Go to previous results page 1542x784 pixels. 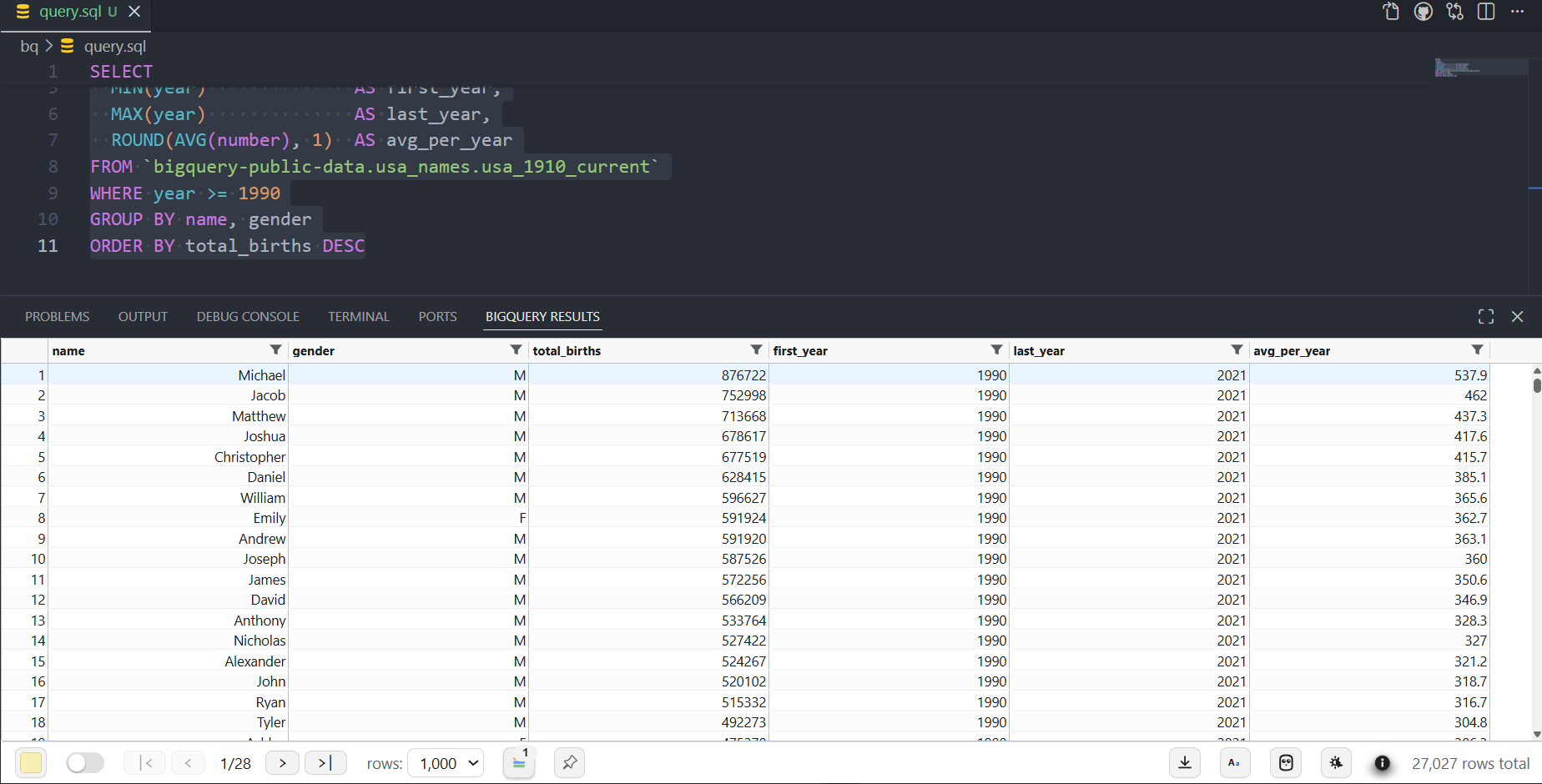coord(189,763)
